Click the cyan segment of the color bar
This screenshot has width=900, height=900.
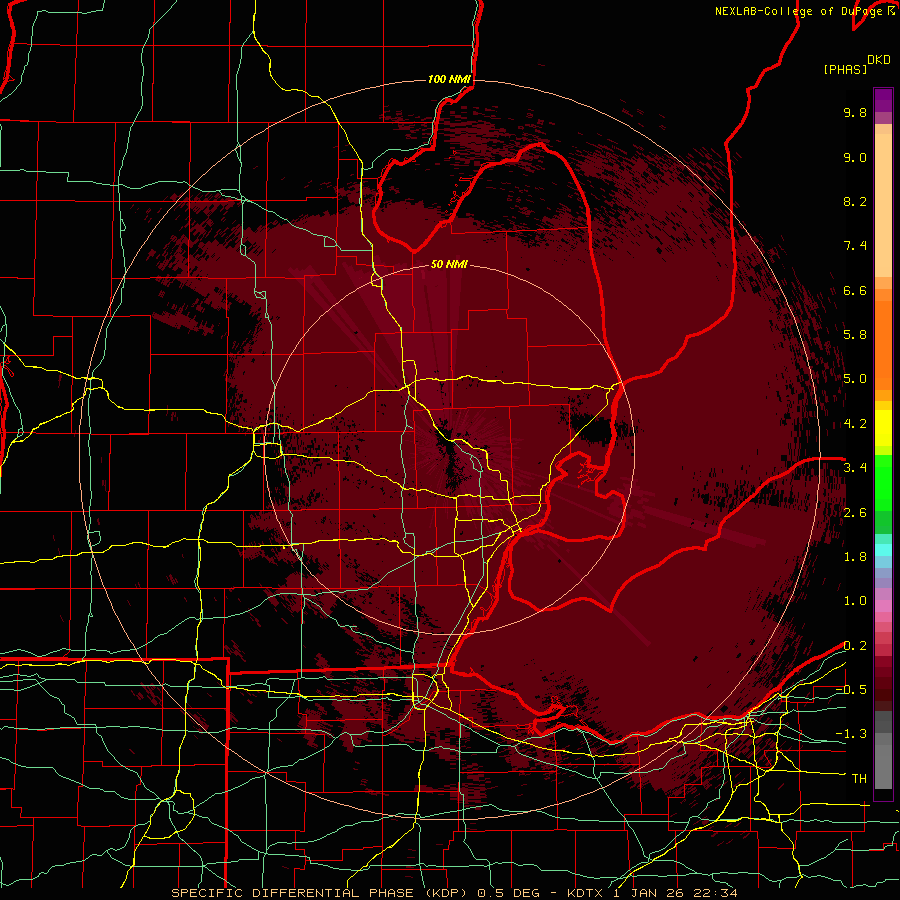(x=883, y=550)
